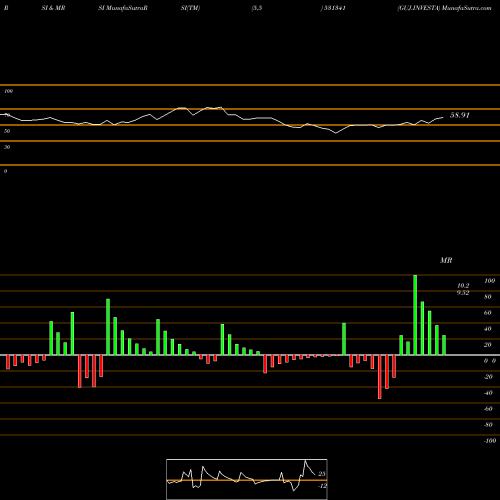
Task: Click the value 23 in mini chart
Action: pyautogui.click(x=322, y=474)
